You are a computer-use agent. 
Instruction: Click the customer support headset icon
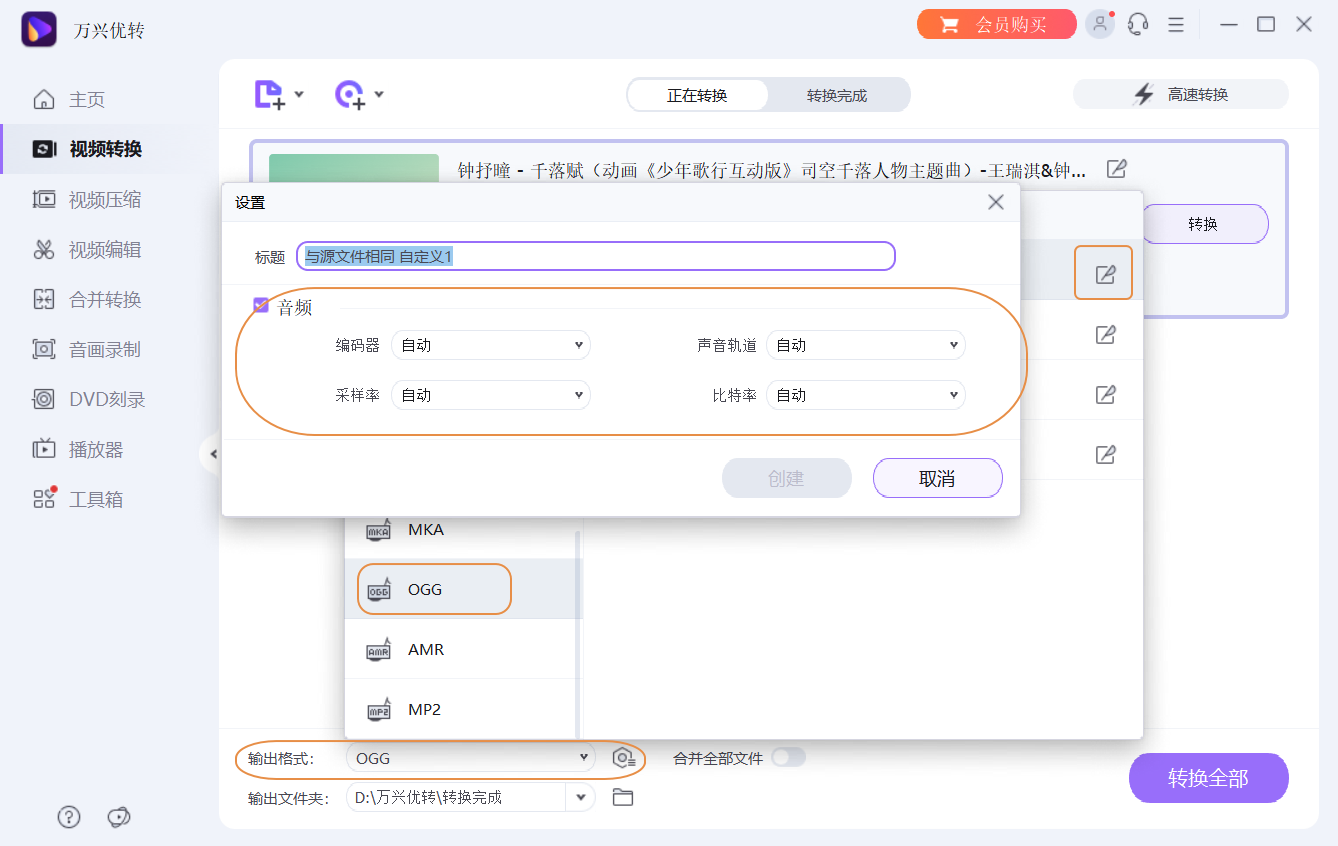click(x=1138, y=23)
